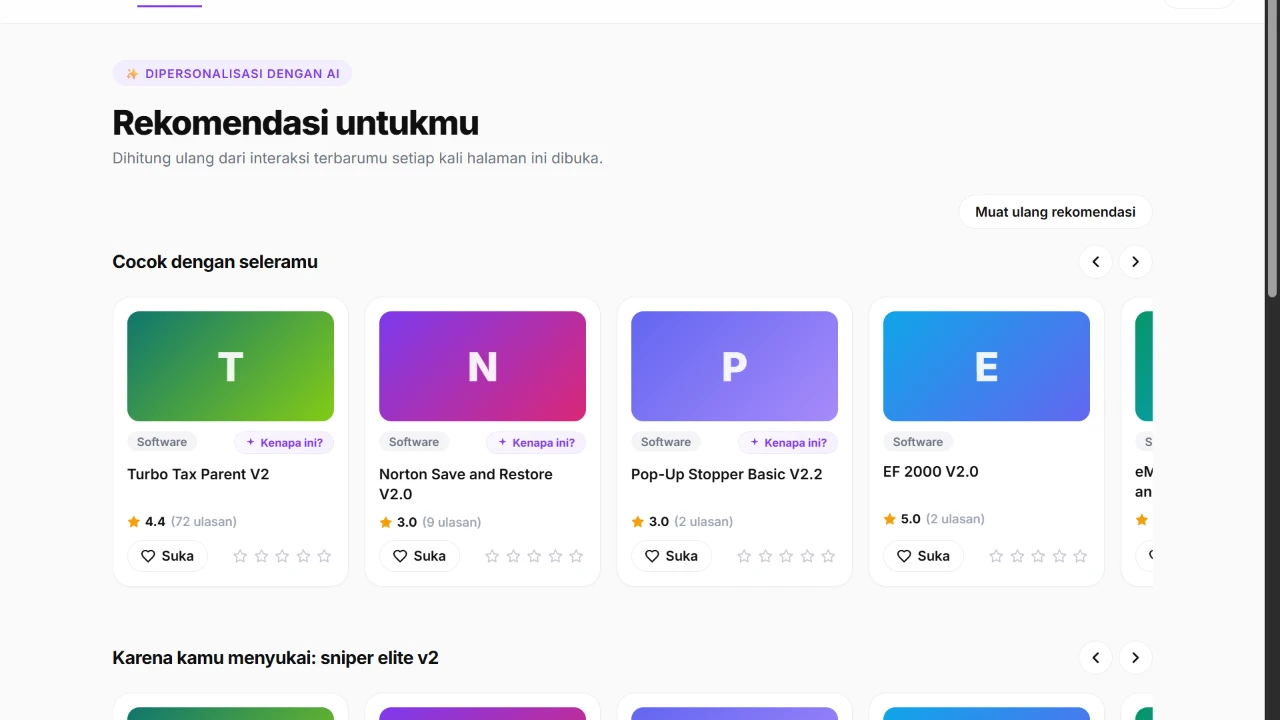Like Turbo Tax Parent V2 with Suka

coord(167,556)
